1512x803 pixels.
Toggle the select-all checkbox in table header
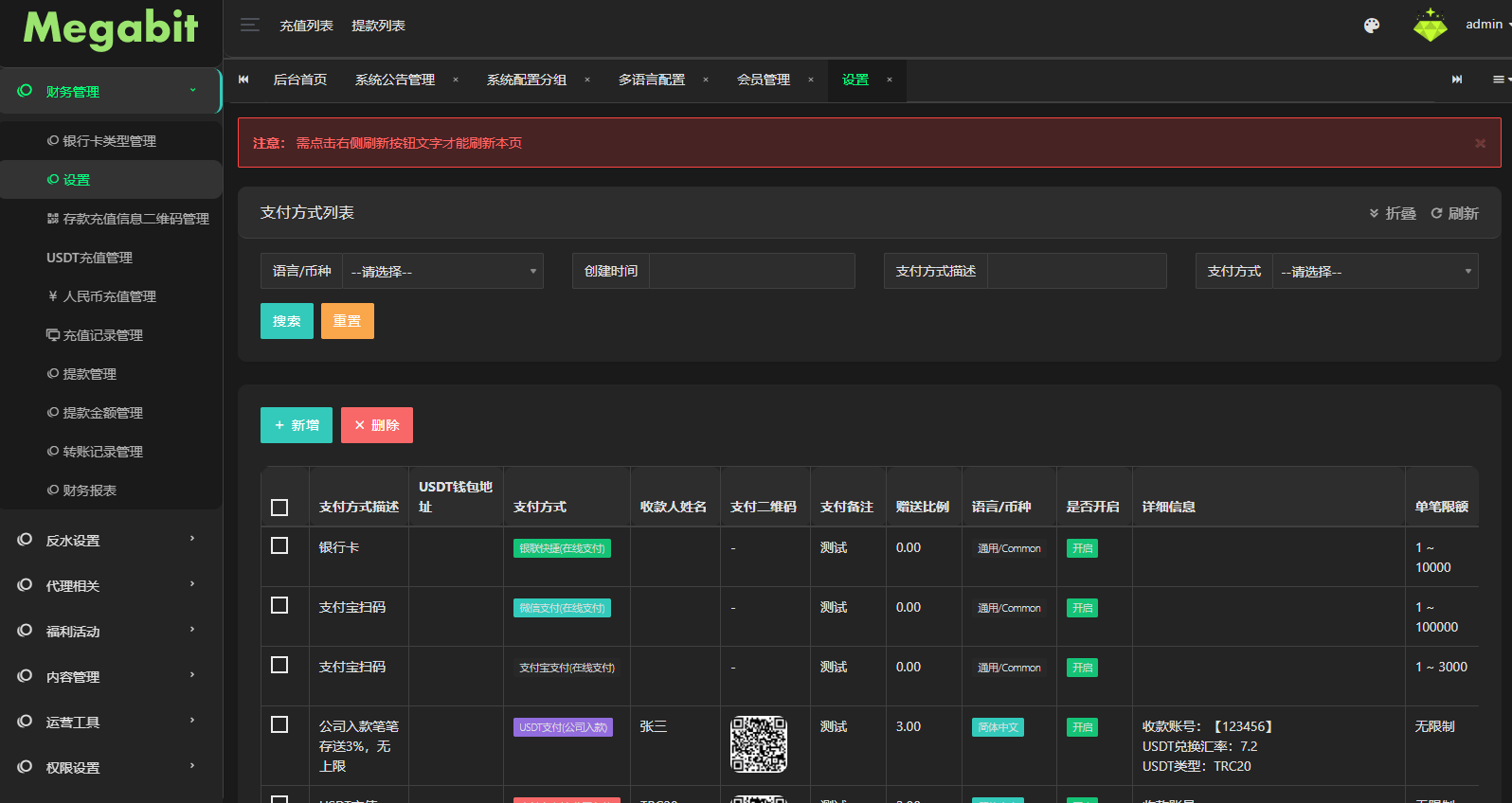(279, 508)
